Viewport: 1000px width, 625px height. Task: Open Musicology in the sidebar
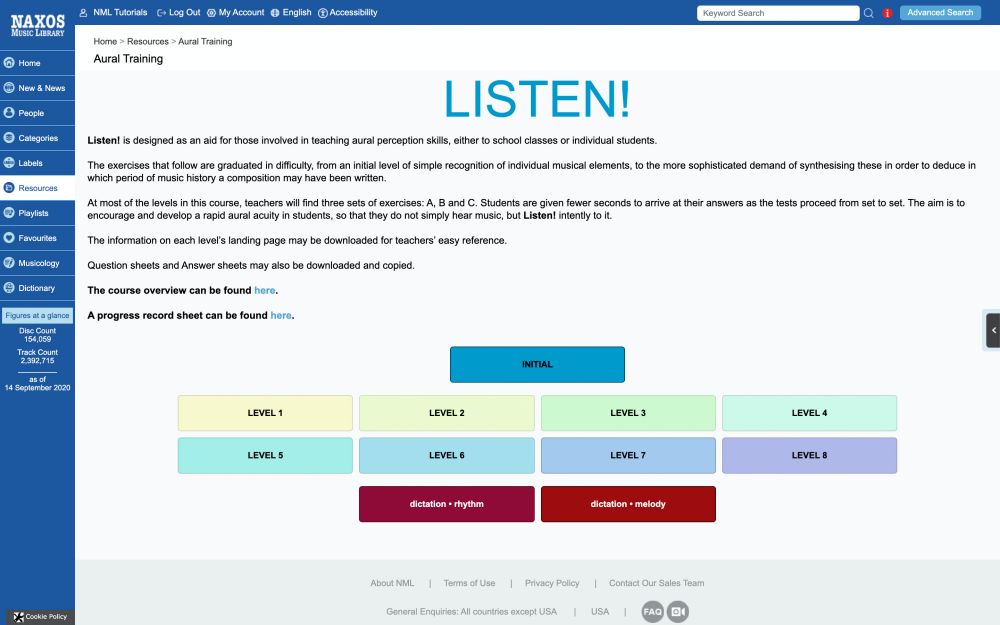37,263
